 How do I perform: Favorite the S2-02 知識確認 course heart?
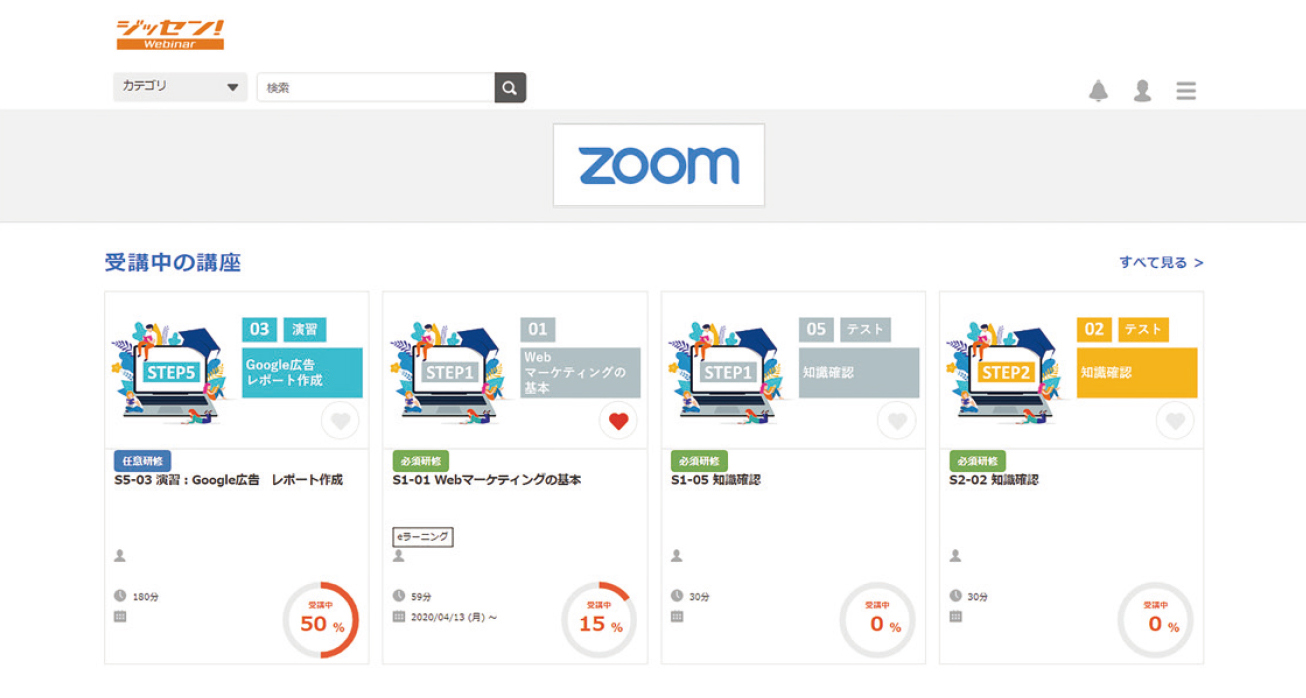click(1175, 421)
